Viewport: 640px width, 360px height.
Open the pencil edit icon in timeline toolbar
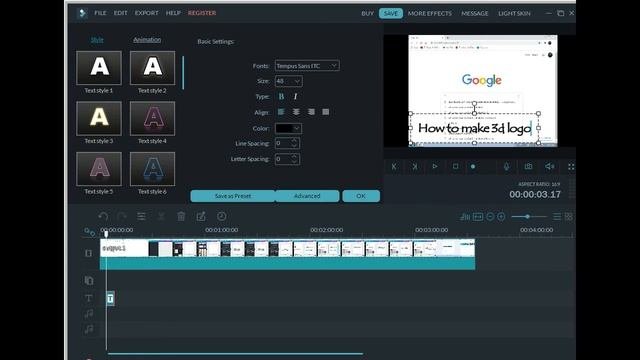pos(201,216)
